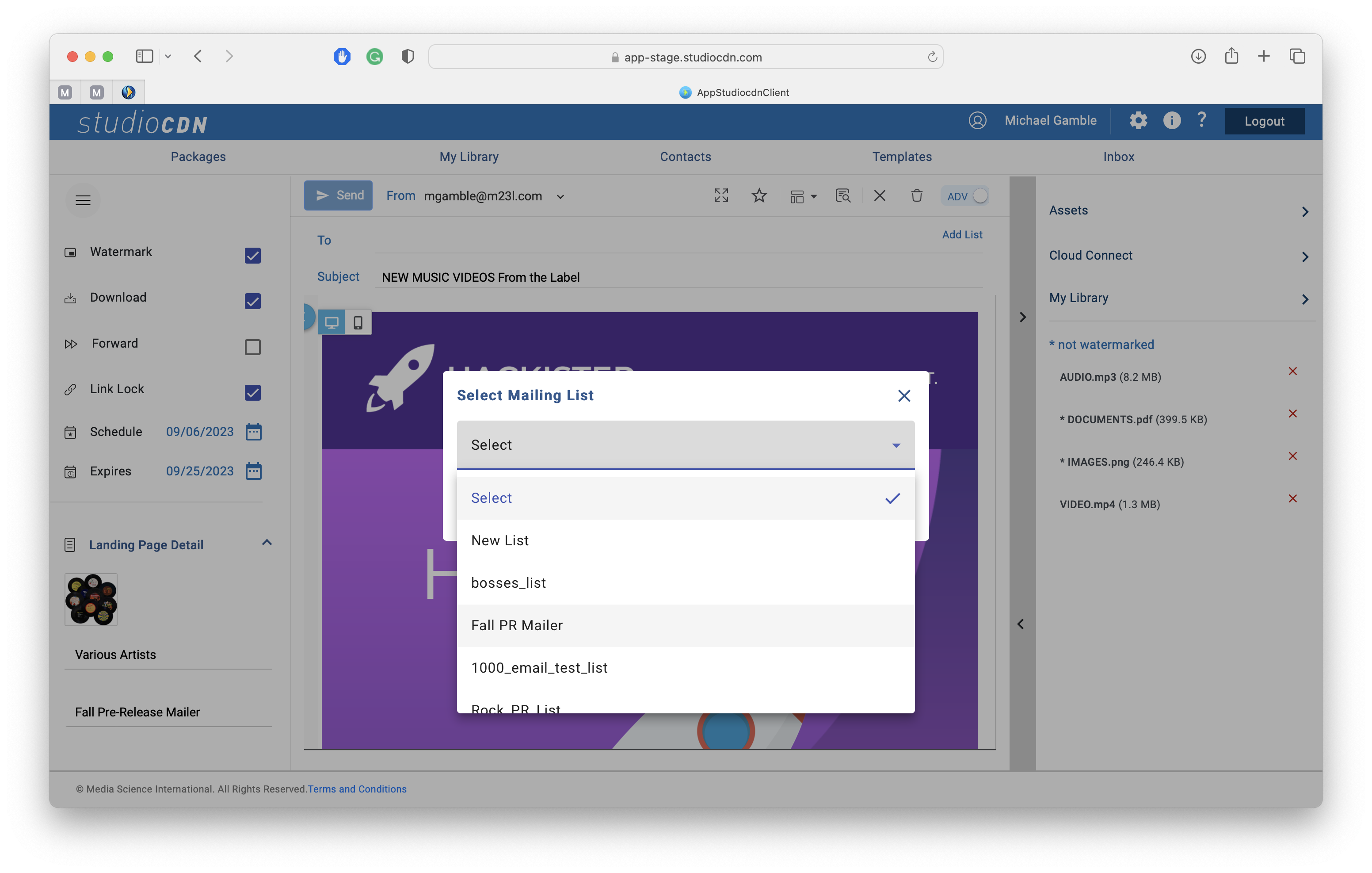The width and height of the screenshot is (1372, 873).
Task: Open the Inbox tab
Action: point(1118,156)
